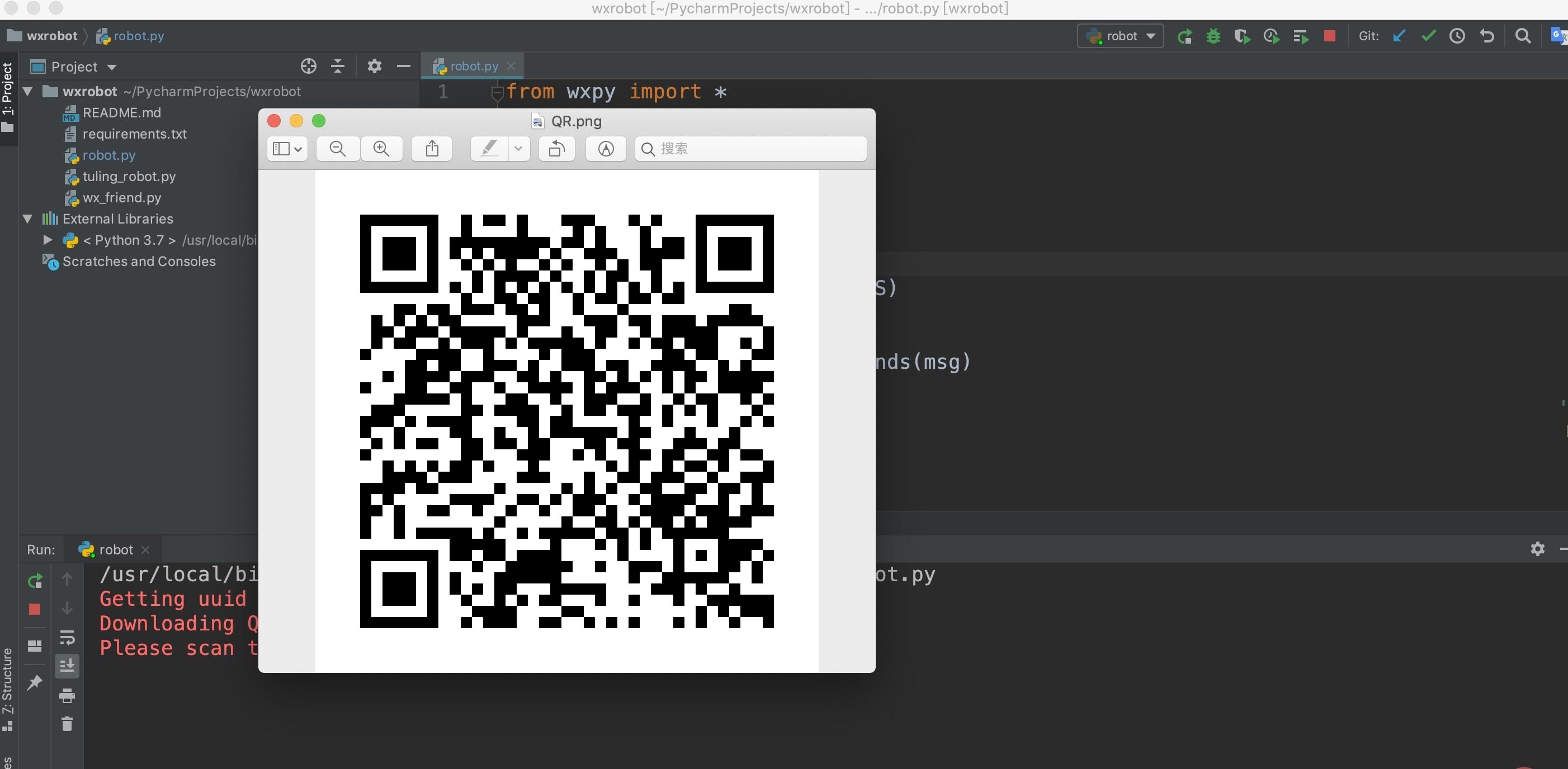The image size is (1568, 769).
Task: Click up the stack trace arrow
Action: click(x=68, y=579)
